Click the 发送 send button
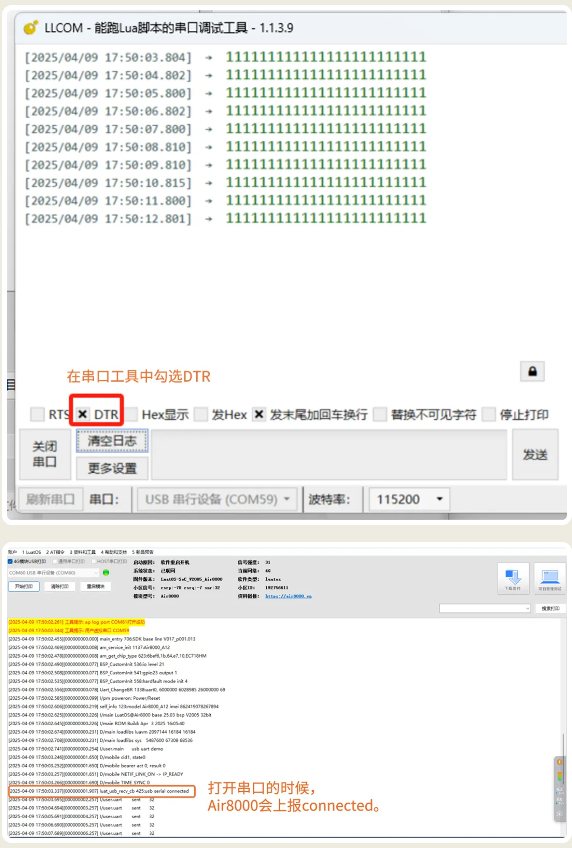This screenshot has height=848, width=572. pyautogui.click(x=535, y=454)
